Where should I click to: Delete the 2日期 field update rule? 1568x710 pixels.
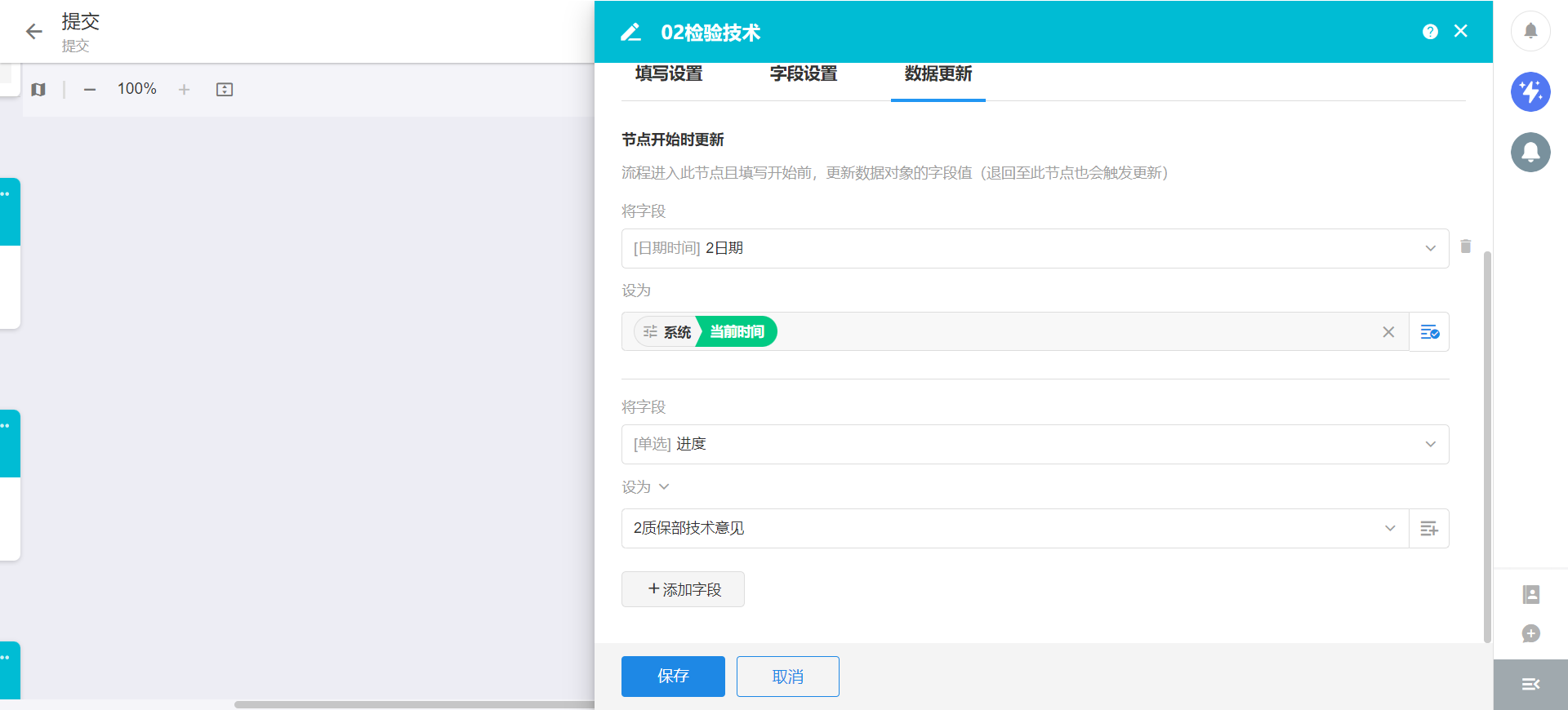tap(1465, 246)
